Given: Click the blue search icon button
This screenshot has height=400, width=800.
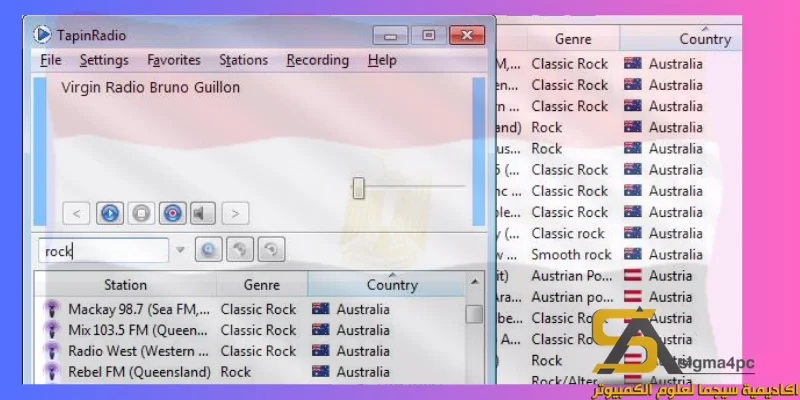Looking at the screenshot, I should [x=208, y=250].
